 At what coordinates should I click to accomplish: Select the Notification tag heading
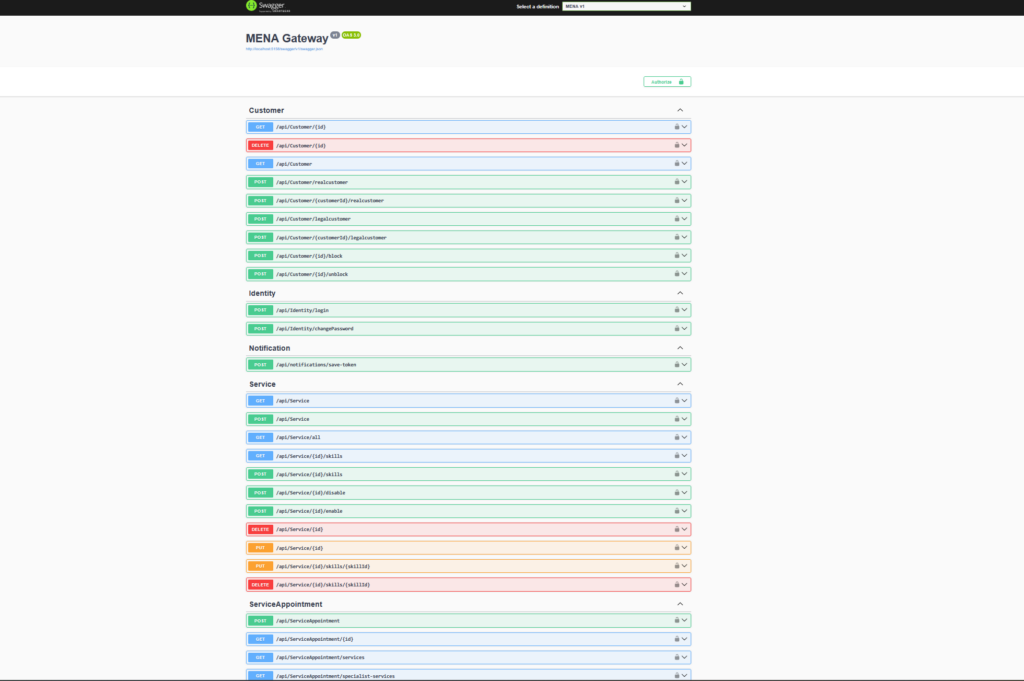point(269,348)
